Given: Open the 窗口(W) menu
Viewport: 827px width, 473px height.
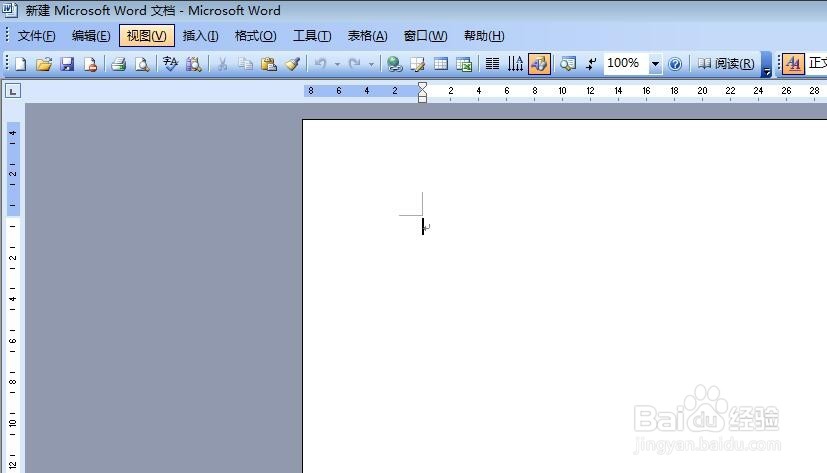Looking at the screenshot, I should [x=425, y=36].
